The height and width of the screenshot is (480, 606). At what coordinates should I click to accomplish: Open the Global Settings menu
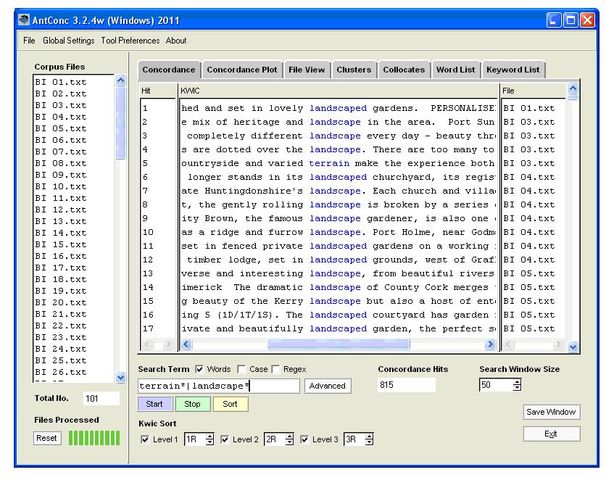tap(68, 41)
